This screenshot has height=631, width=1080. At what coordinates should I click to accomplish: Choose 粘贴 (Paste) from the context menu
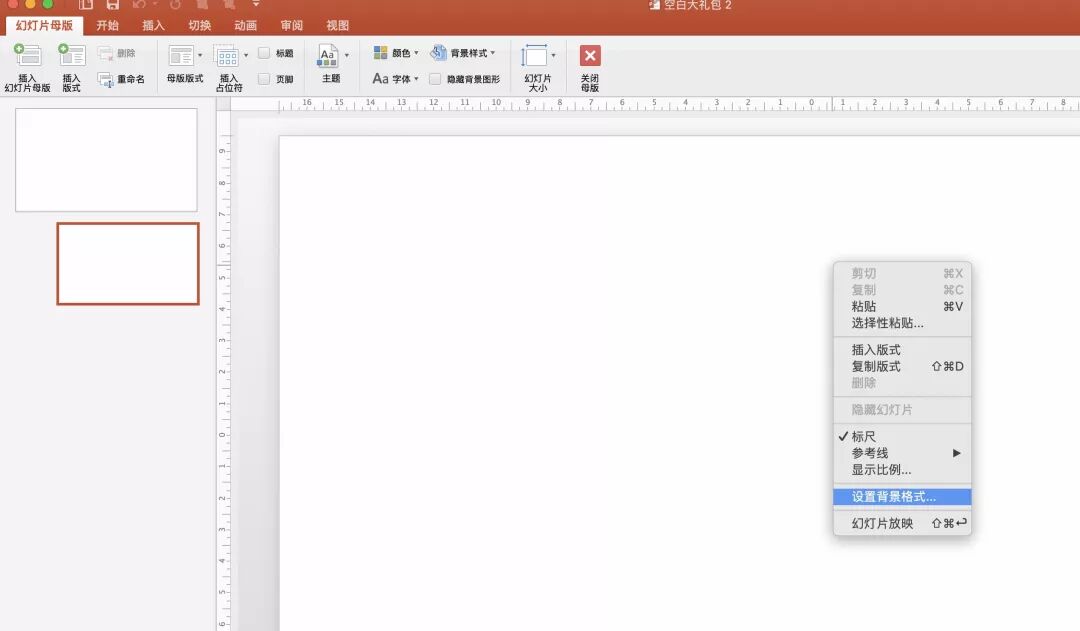click(902, 307)
